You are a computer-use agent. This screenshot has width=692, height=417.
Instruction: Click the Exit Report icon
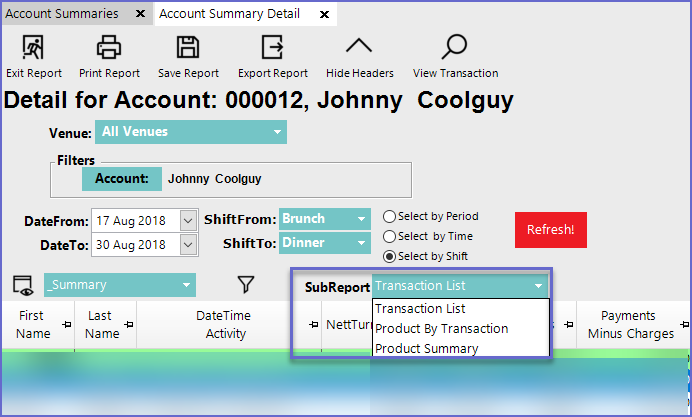pyautogui.click(x=33, y=47)
